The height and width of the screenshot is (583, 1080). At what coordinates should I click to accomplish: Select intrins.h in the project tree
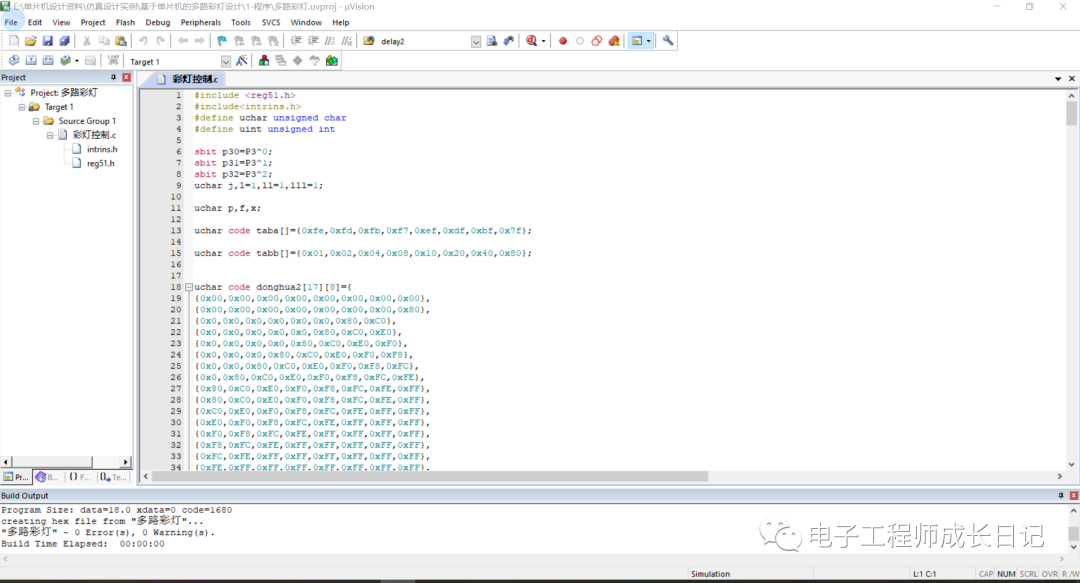102,150
